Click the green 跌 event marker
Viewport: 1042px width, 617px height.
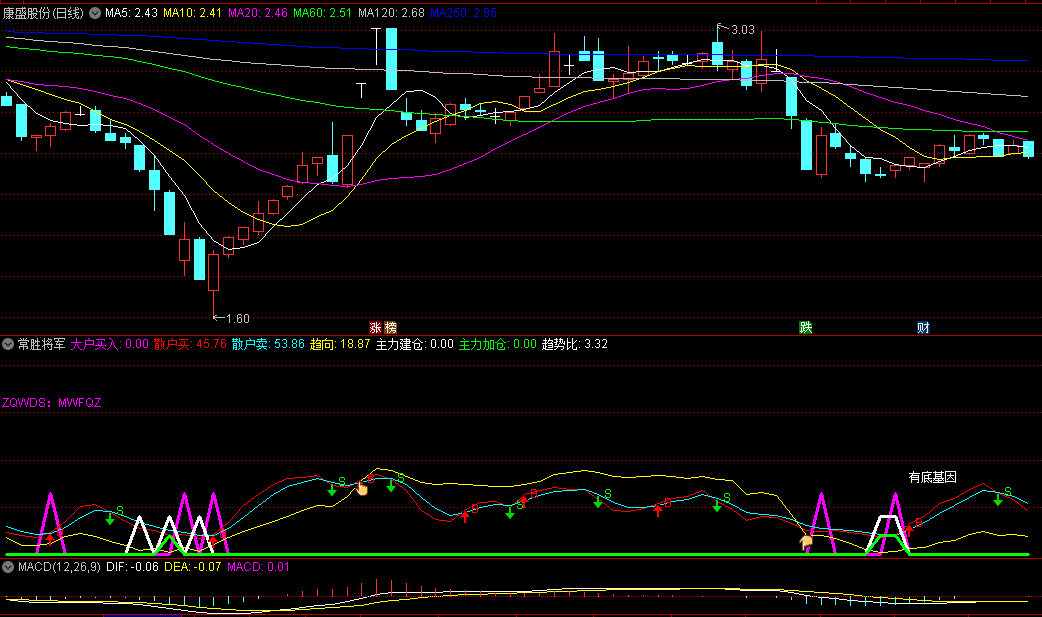(804, 328)
